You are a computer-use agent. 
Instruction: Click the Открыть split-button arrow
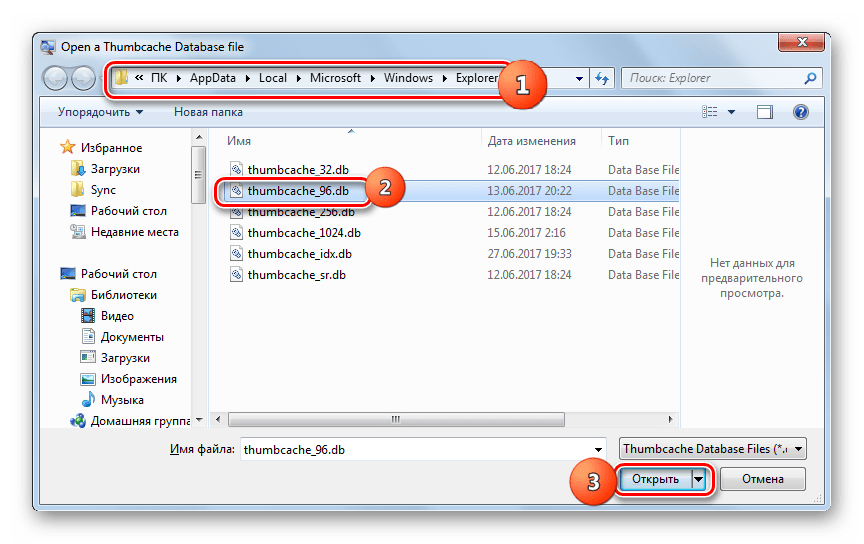point(699,480)
